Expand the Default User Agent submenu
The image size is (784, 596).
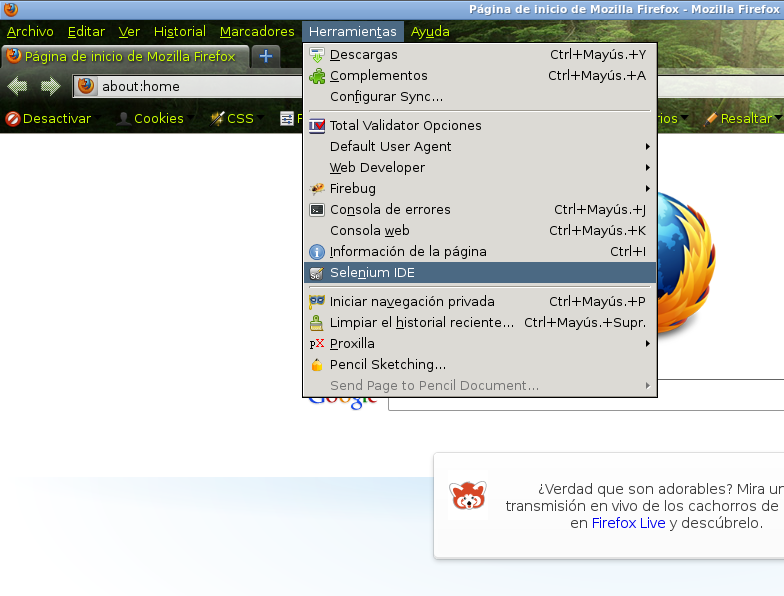[480, 146]
